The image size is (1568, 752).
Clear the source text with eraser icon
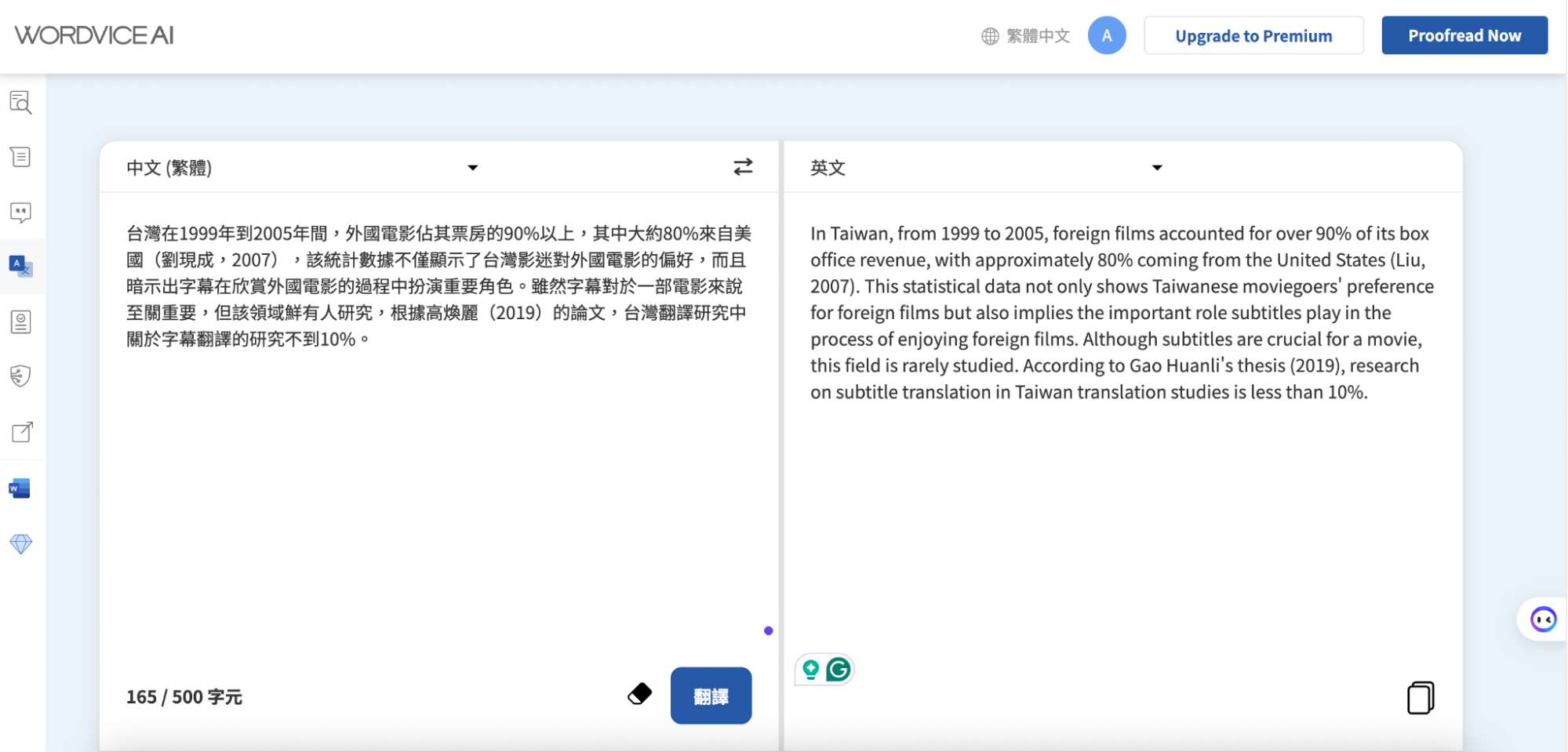[x=640, y=694]
